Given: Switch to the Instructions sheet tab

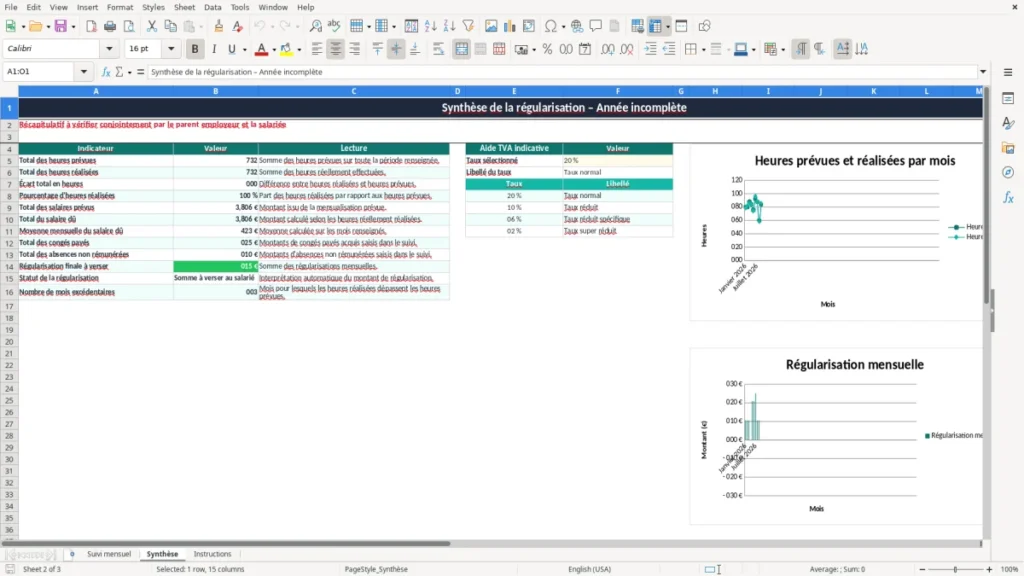Looking at the screenshot, I should [212, 554].
